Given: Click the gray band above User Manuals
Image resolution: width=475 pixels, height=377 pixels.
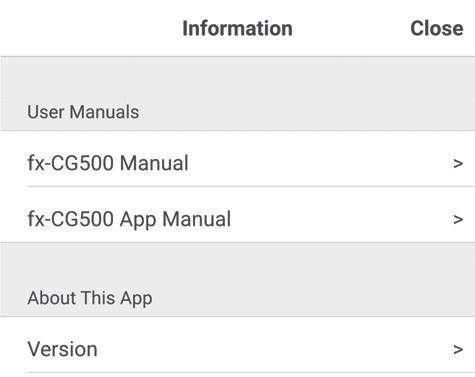Looking at the screenshot, I should [237, 78].
